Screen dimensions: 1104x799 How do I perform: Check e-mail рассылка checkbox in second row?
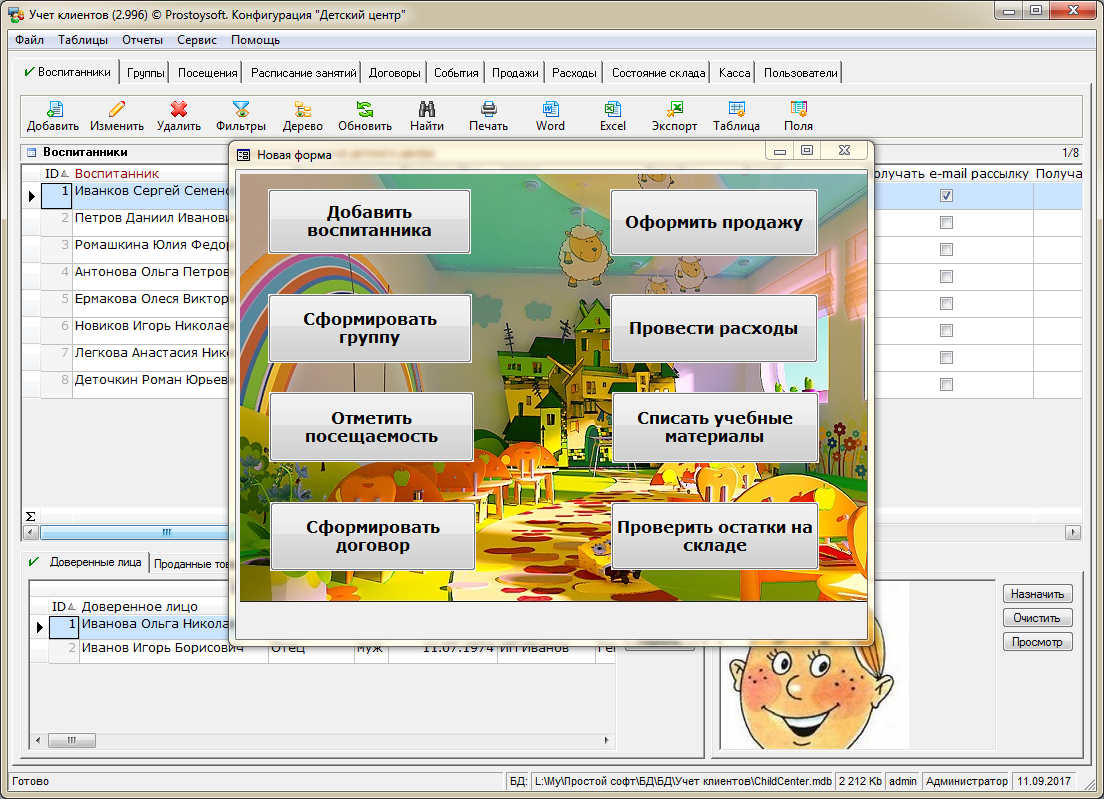(x=946, y=223)
